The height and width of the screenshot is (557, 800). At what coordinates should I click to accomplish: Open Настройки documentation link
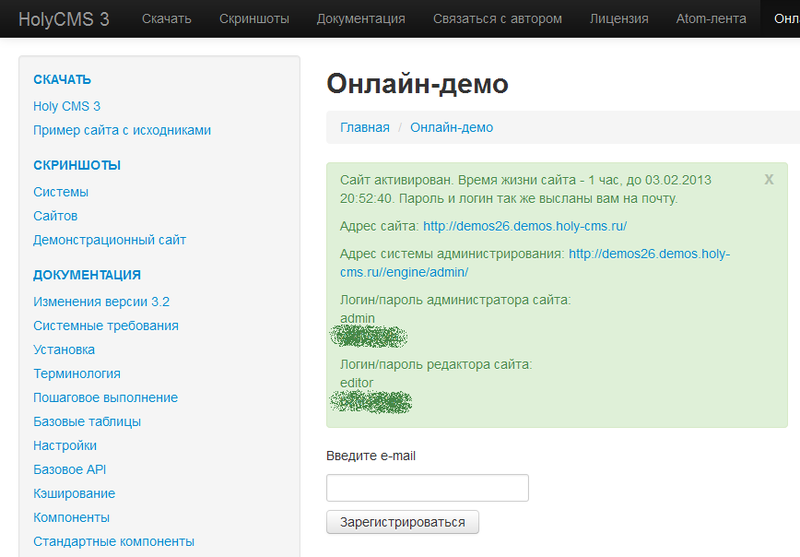coord(65,445)
